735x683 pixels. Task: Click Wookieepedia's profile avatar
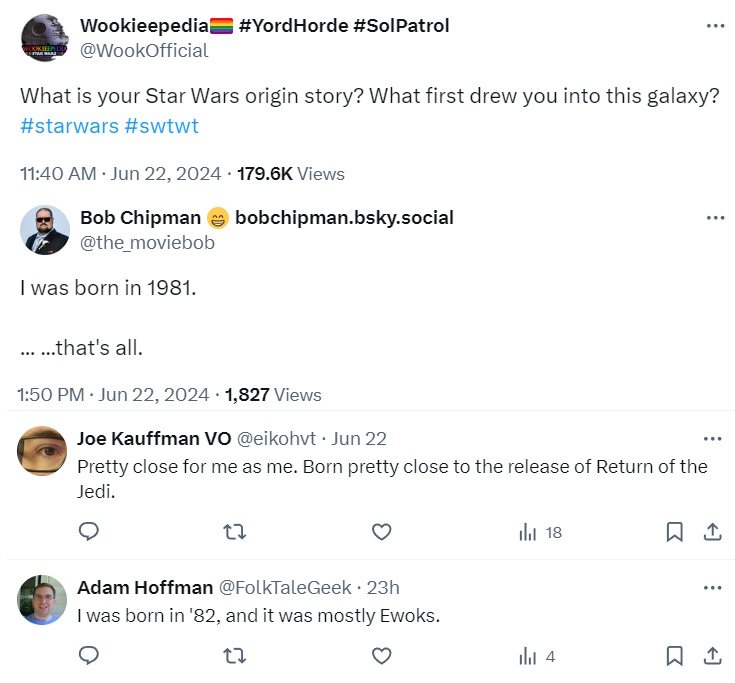(45, 39)
